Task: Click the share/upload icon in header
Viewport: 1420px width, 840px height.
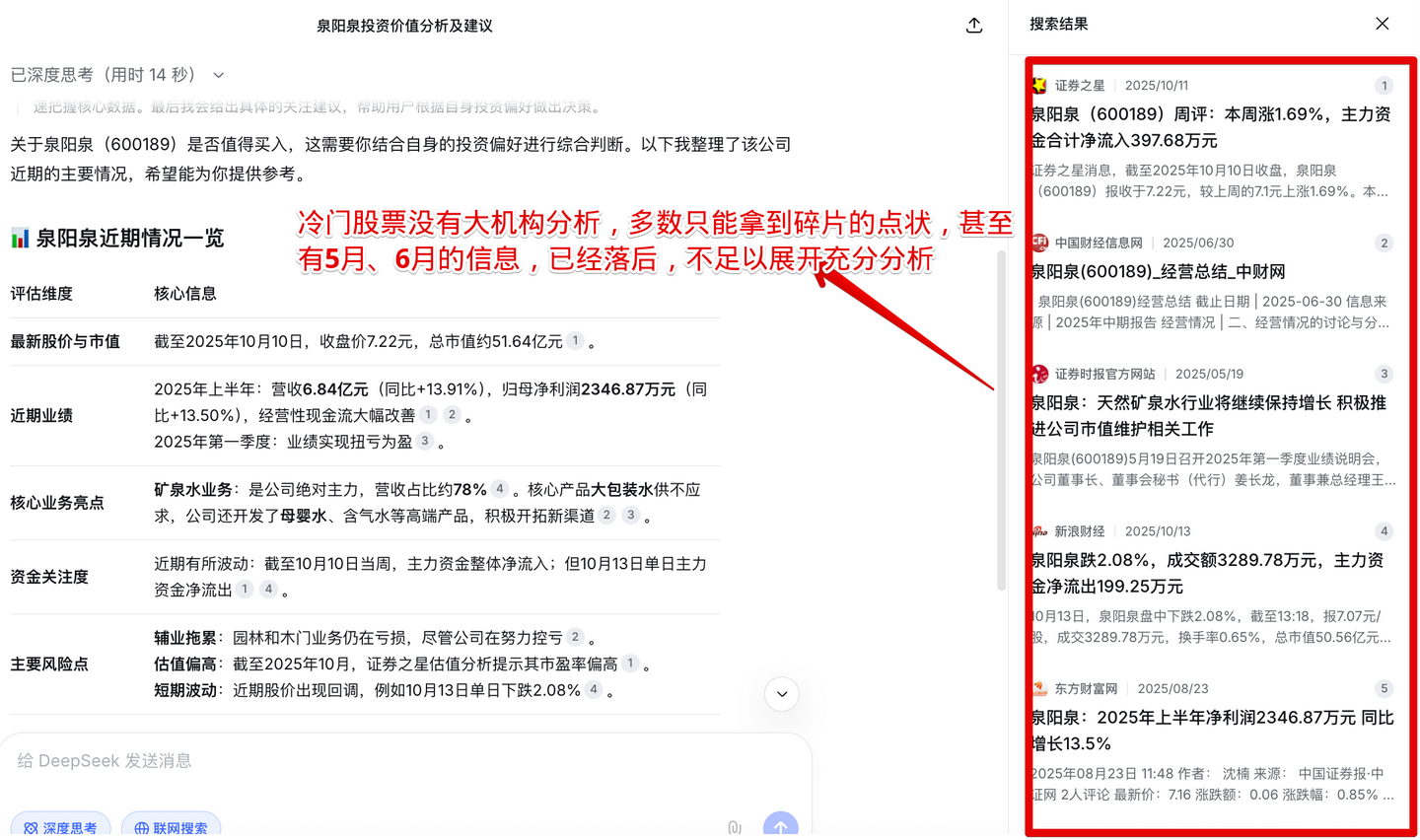Action: coord(974,26)
